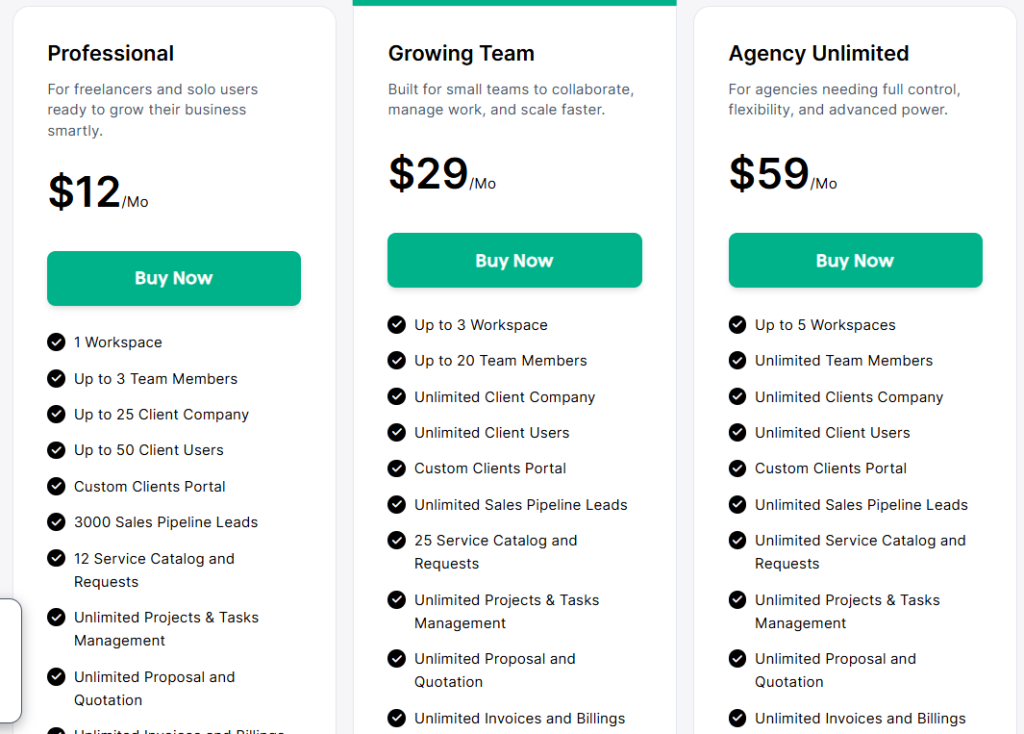Viewport: 1024px width, 734px height.
Task: Click the white floating widget at left edge
Action: (10, 660)
